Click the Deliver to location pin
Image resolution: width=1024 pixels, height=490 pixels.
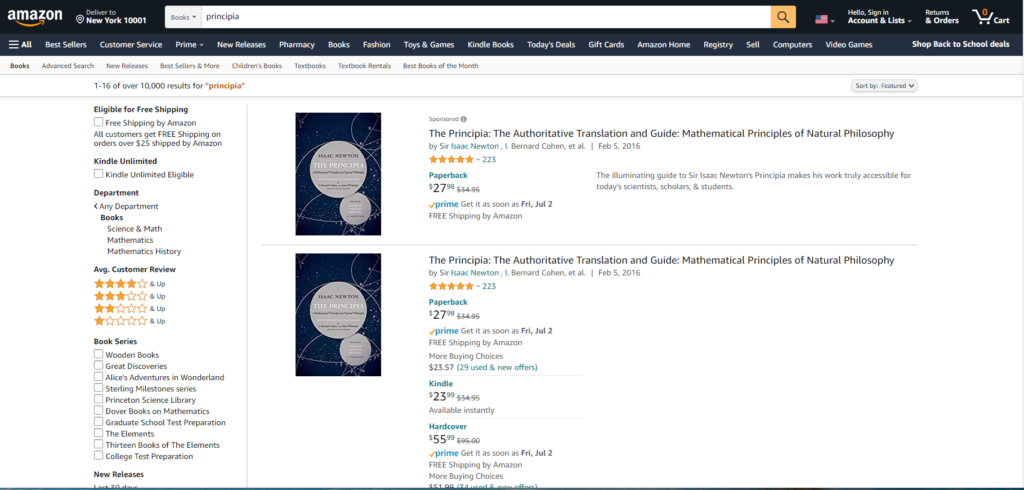coord(81,19)
